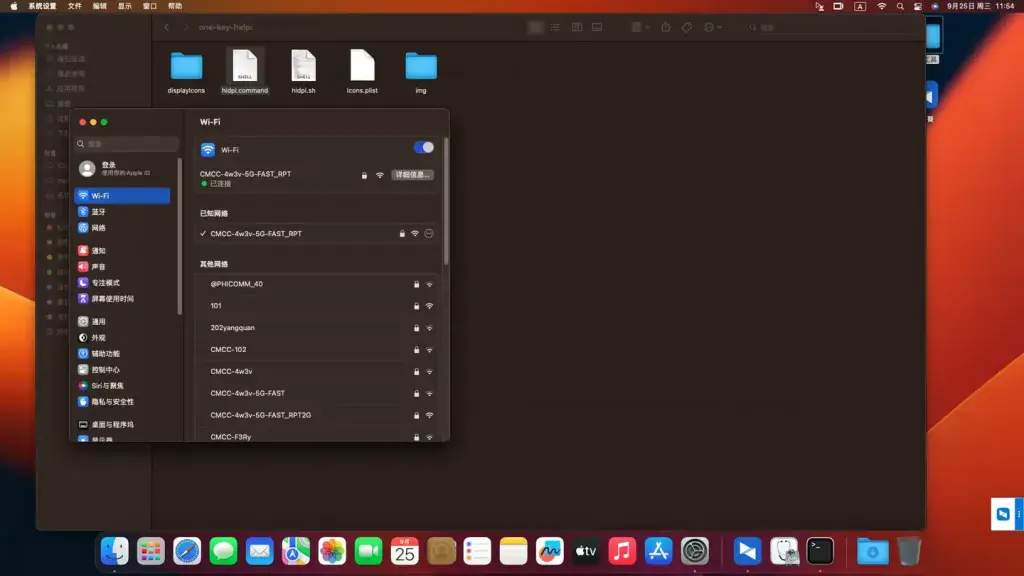Expand Finder action menu dropdown

pos(712,27)
